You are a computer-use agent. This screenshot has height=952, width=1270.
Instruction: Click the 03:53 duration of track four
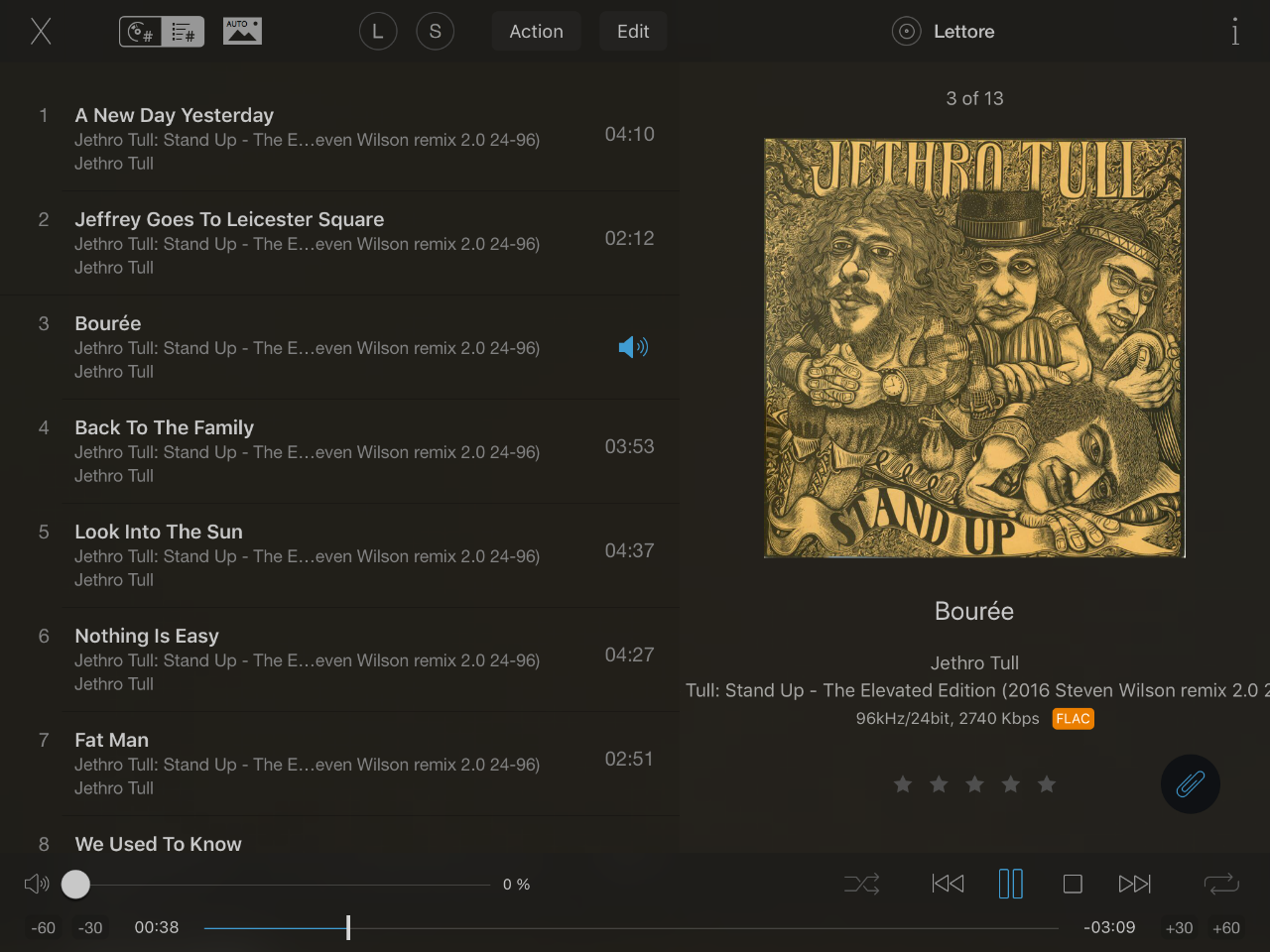point(630,446)
